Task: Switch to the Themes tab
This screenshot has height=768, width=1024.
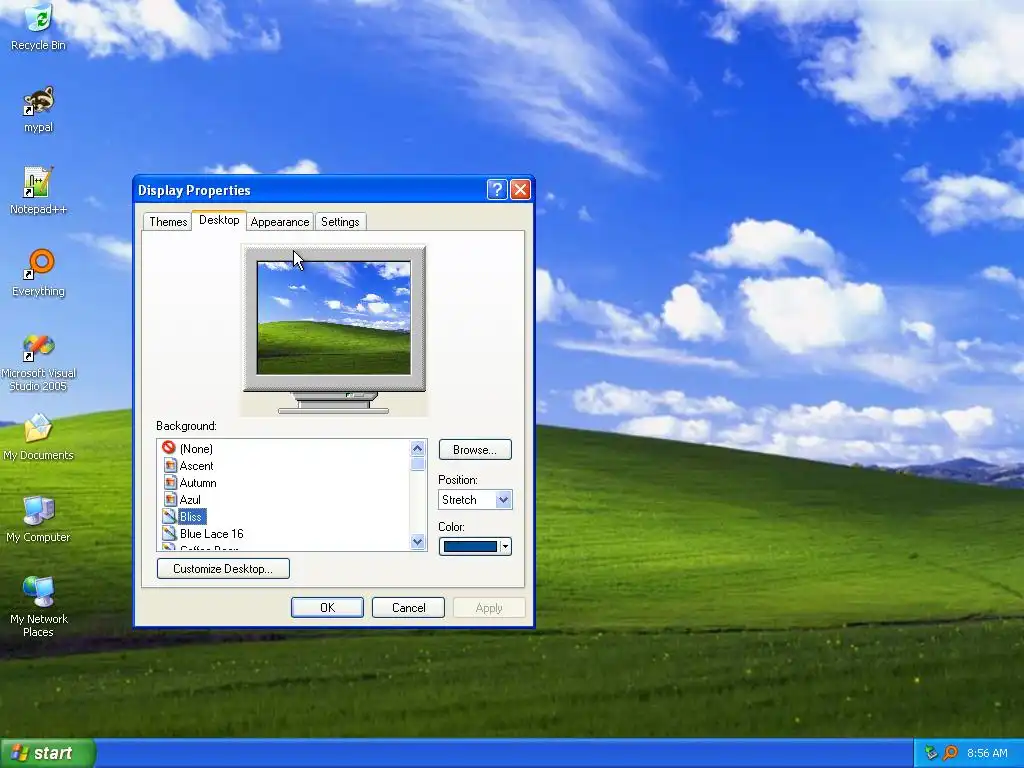Action: (x=168, y=221)
